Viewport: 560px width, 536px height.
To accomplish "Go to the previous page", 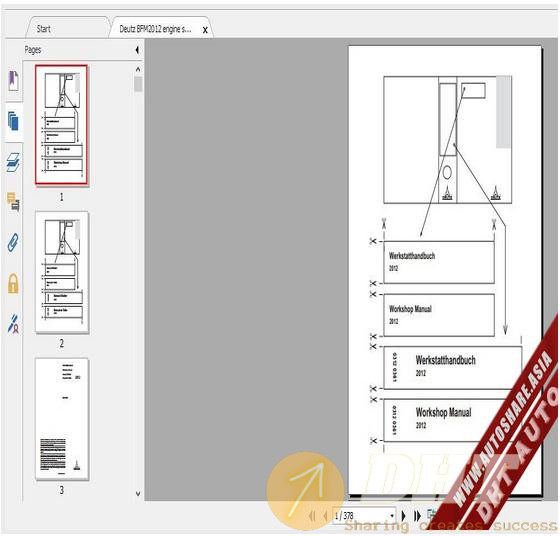I will [x=325, y=516].
